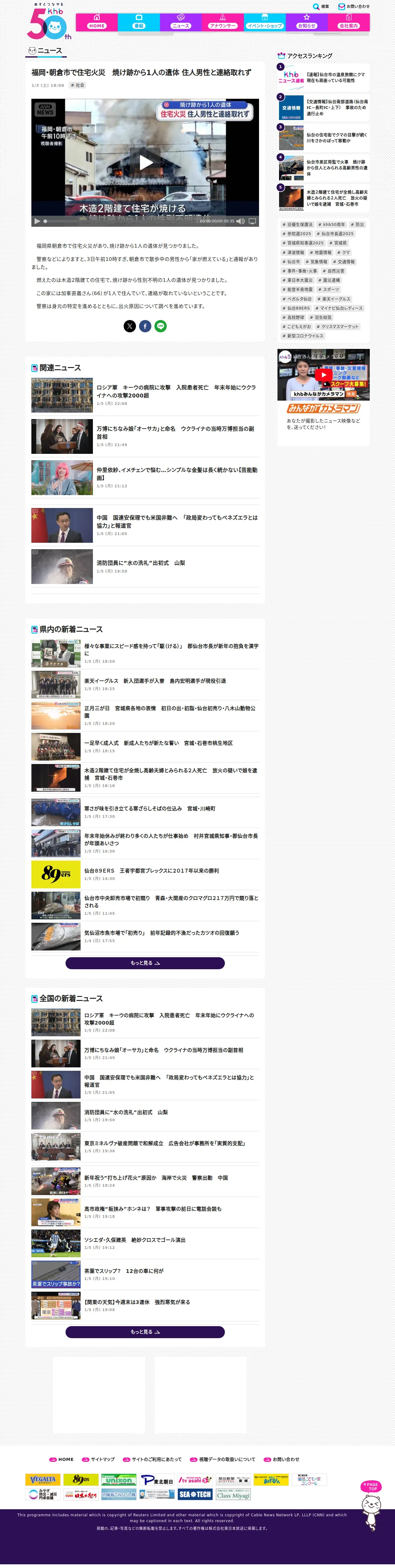
Task: Open 東京ミネルヴァ破産問題で和解成立 article
Action: [x=145, y=1147]
